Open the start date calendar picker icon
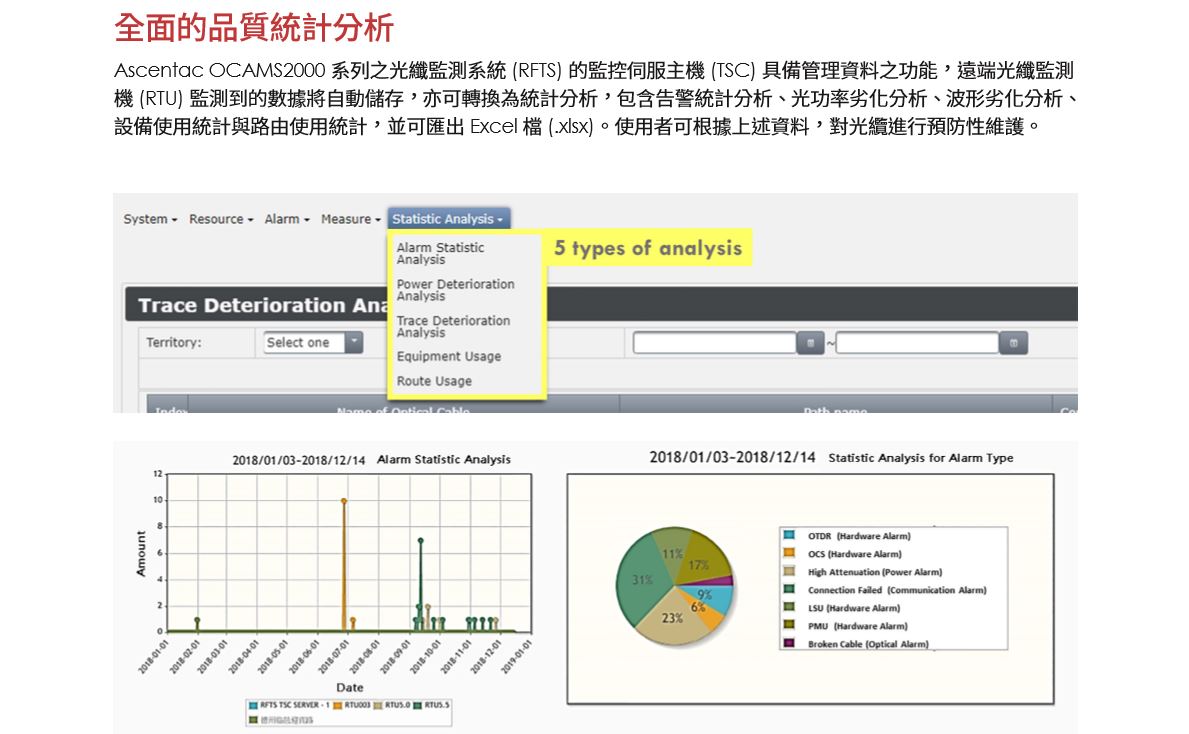Screen dimensions: 1189x734 point(810,343)
